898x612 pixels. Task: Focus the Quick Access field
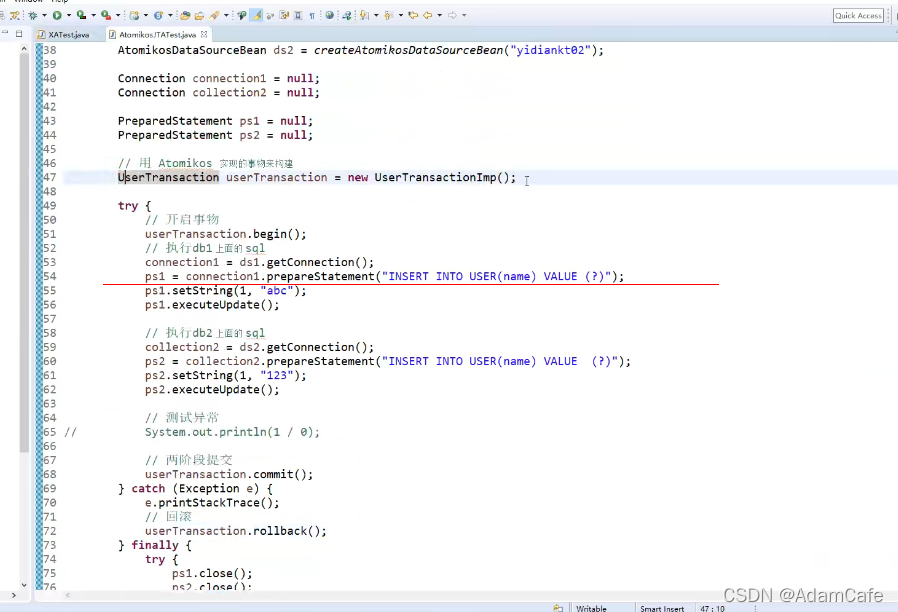pos(858,15)
